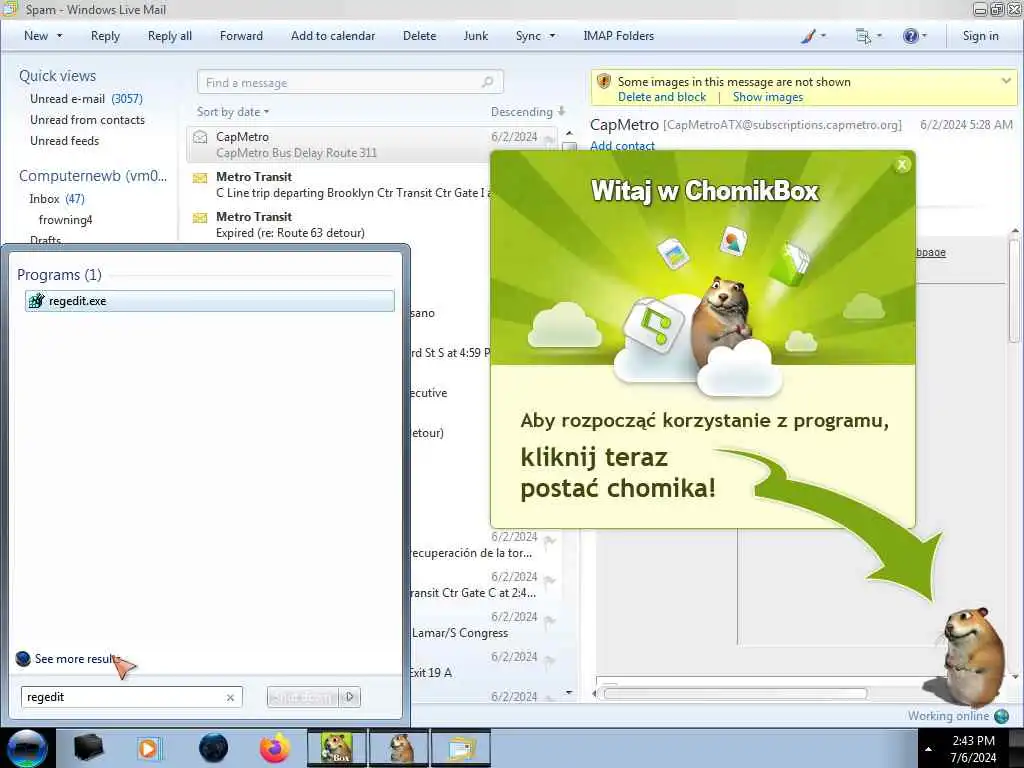Click the message preview horizontal scrollbar
Screen dimensions: 1024x768
(735, 694)
